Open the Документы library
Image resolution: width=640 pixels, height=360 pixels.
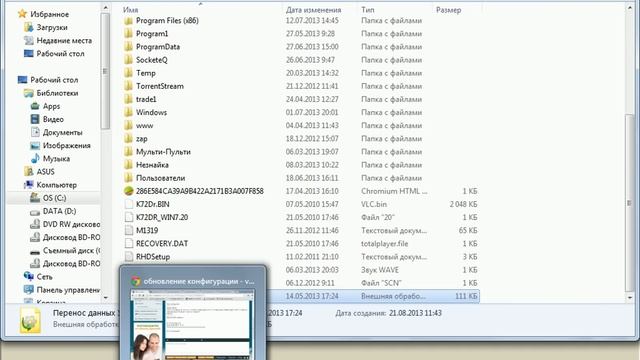[x=62, y=132]
